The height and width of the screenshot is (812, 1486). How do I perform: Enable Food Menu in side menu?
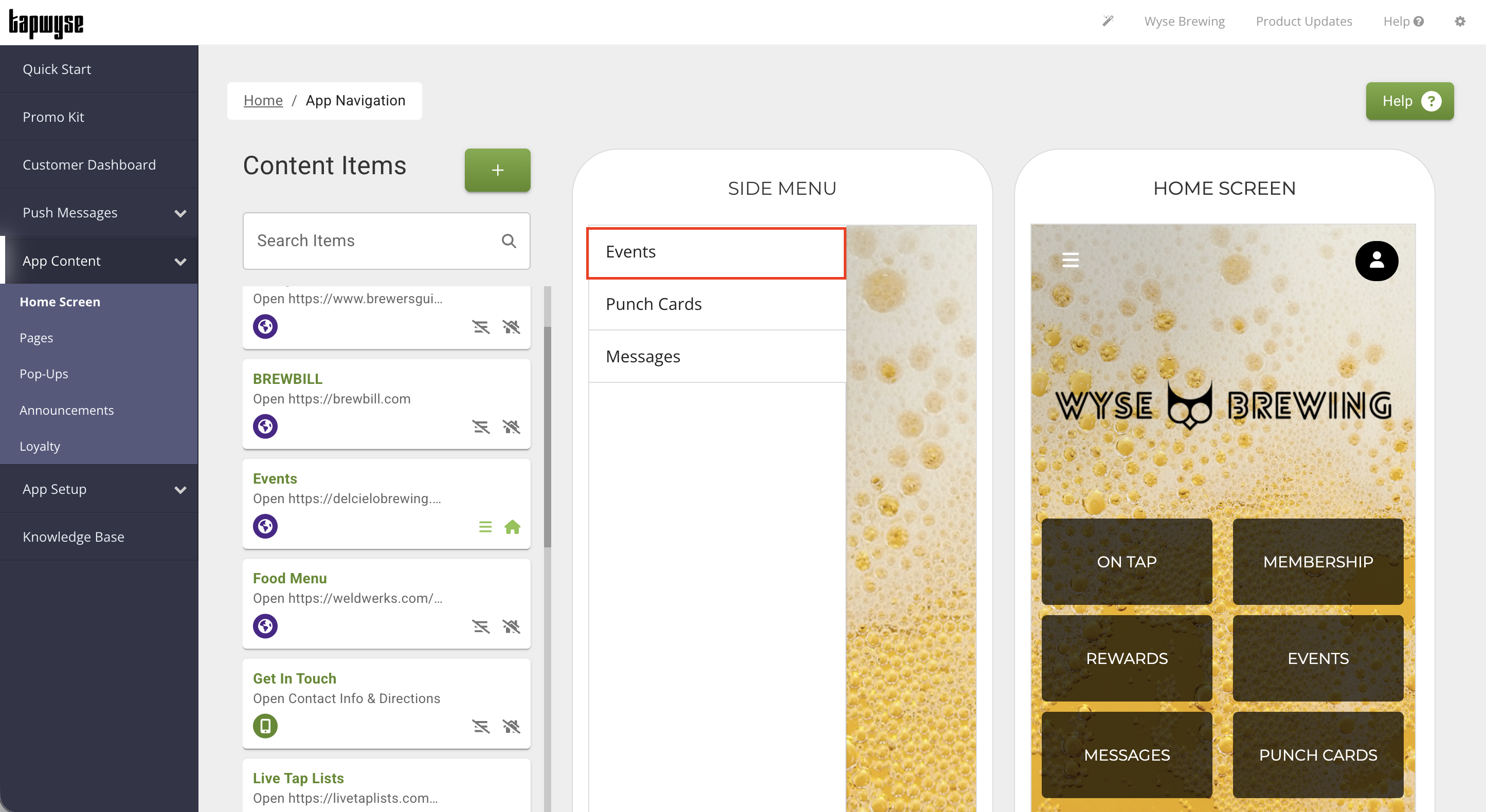(481, 626)
